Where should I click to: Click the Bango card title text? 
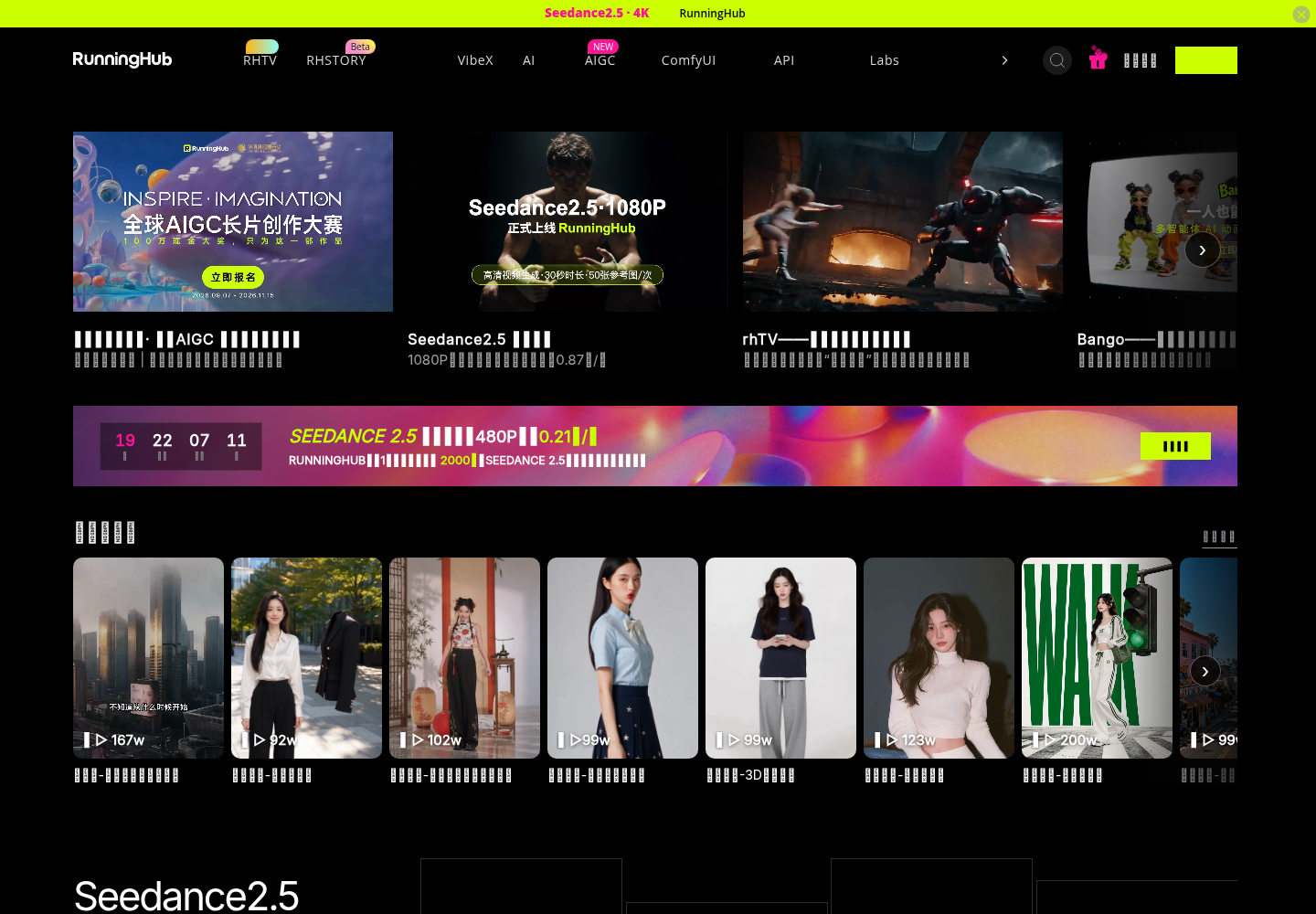coord(1157,339)
